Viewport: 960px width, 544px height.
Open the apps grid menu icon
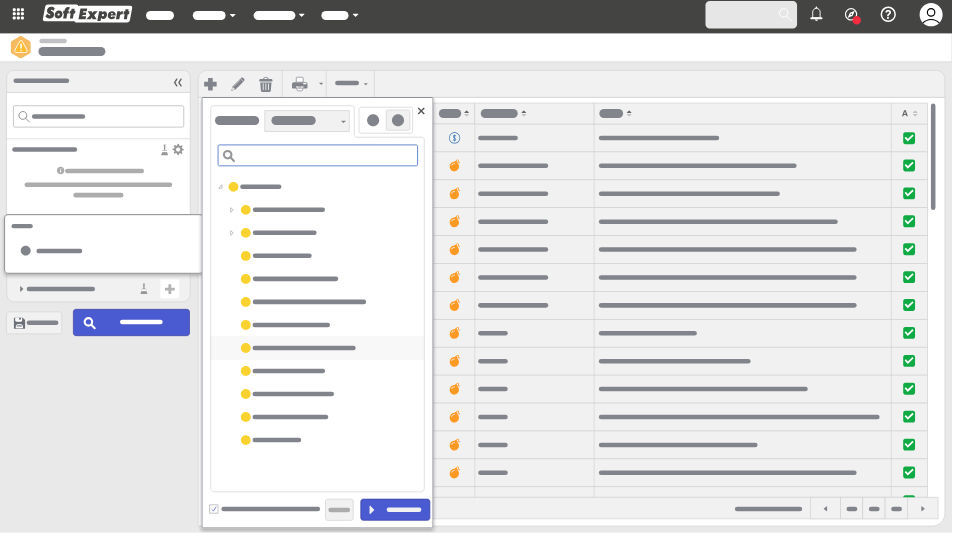(18, 15)
